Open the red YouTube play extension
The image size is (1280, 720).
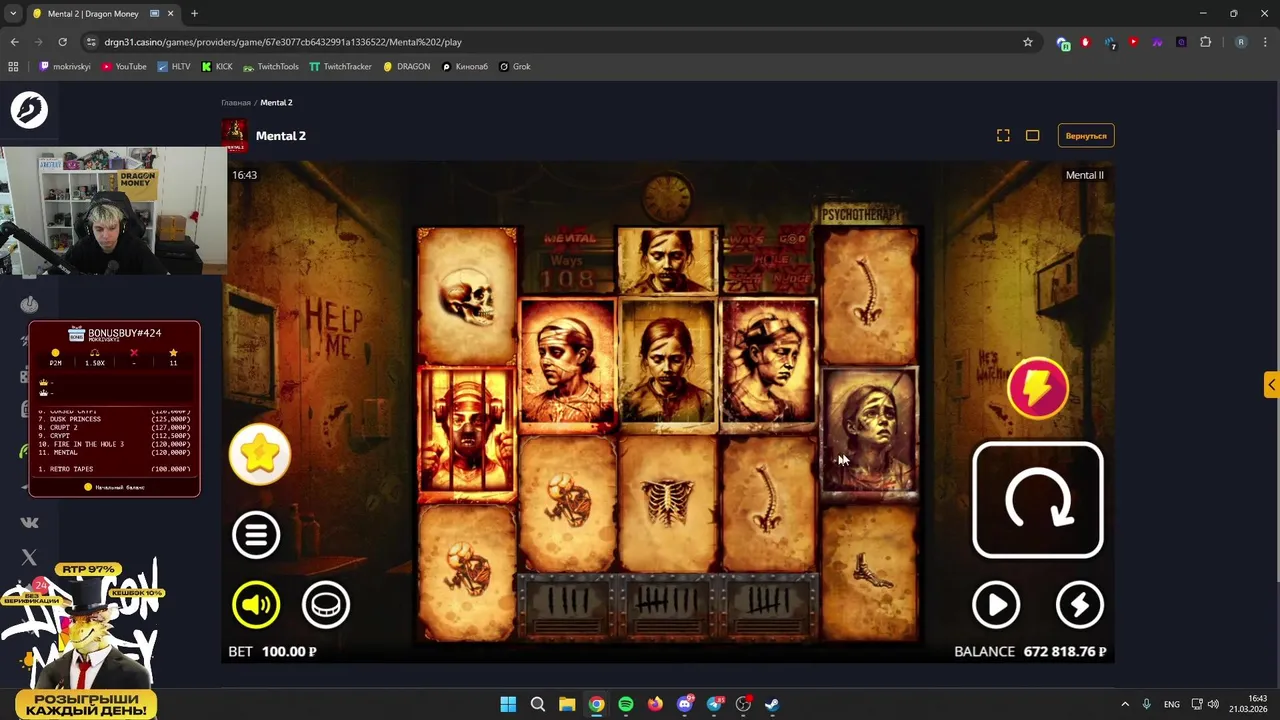(1133, 42)
